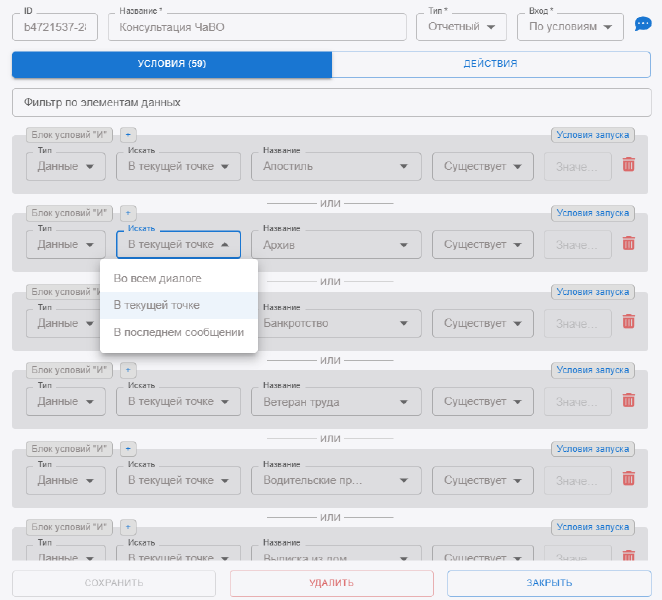Delete the Апостиль condition row with trash icon
Image resolution: width=662 pixels, height=600 pixels.
click(x=628, y=165)
